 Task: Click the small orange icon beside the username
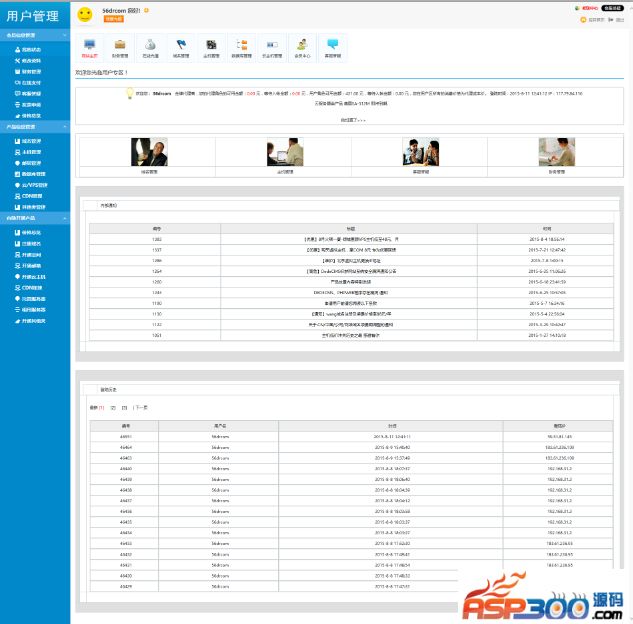coord(146,10)
